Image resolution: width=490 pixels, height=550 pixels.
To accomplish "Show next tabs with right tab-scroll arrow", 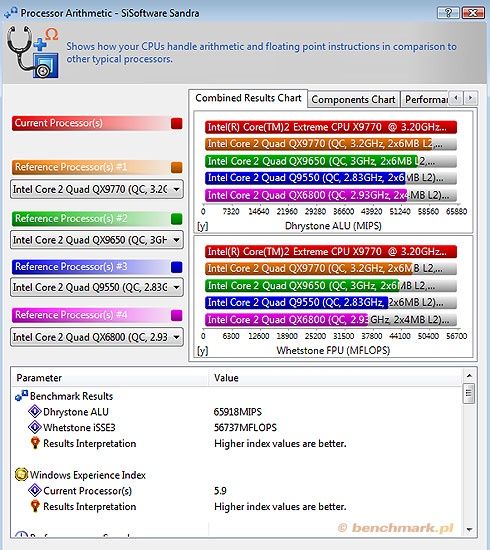I will [470, 98].
